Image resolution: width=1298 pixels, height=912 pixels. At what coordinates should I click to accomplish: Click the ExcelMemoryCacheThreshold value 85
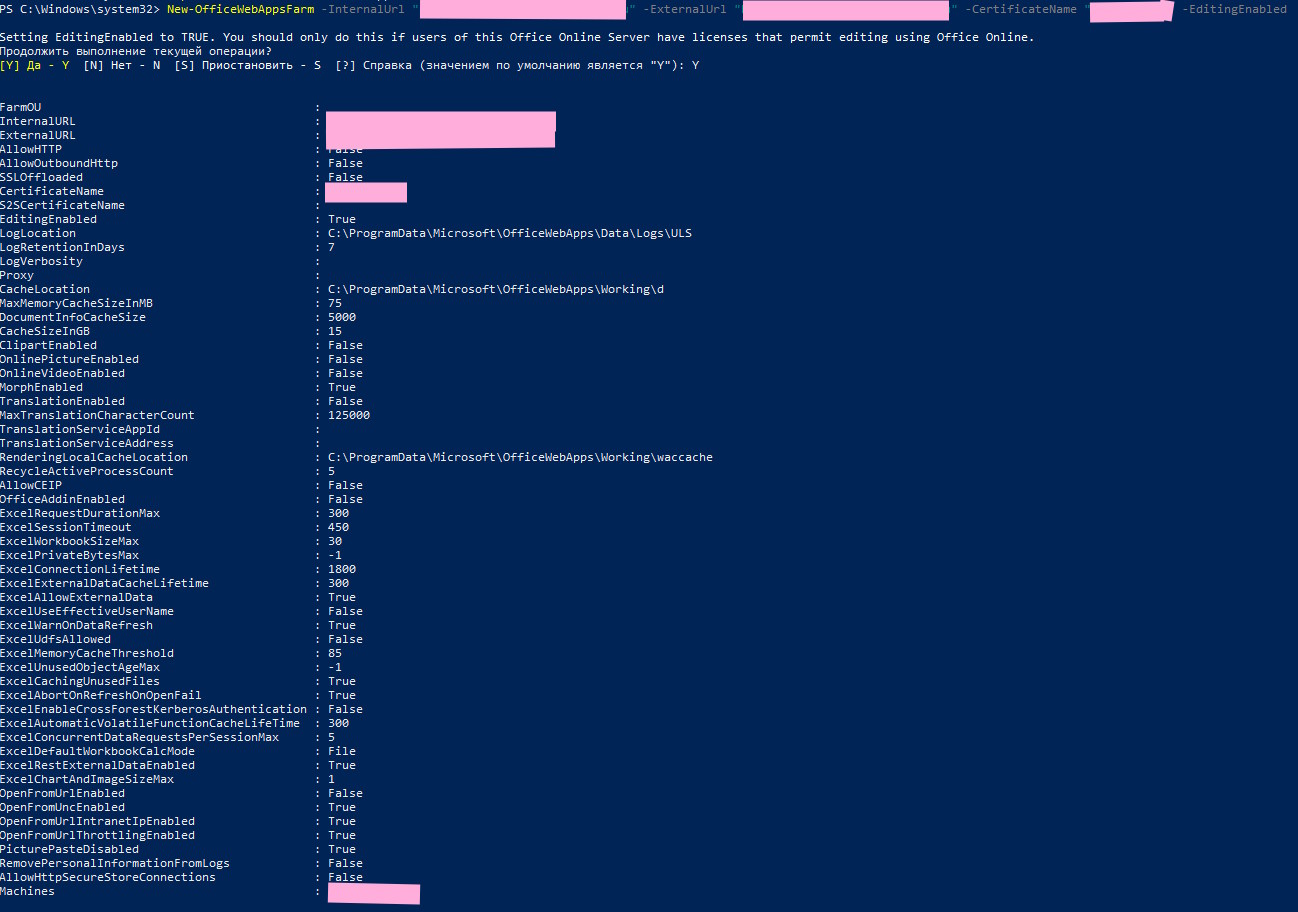335,653
